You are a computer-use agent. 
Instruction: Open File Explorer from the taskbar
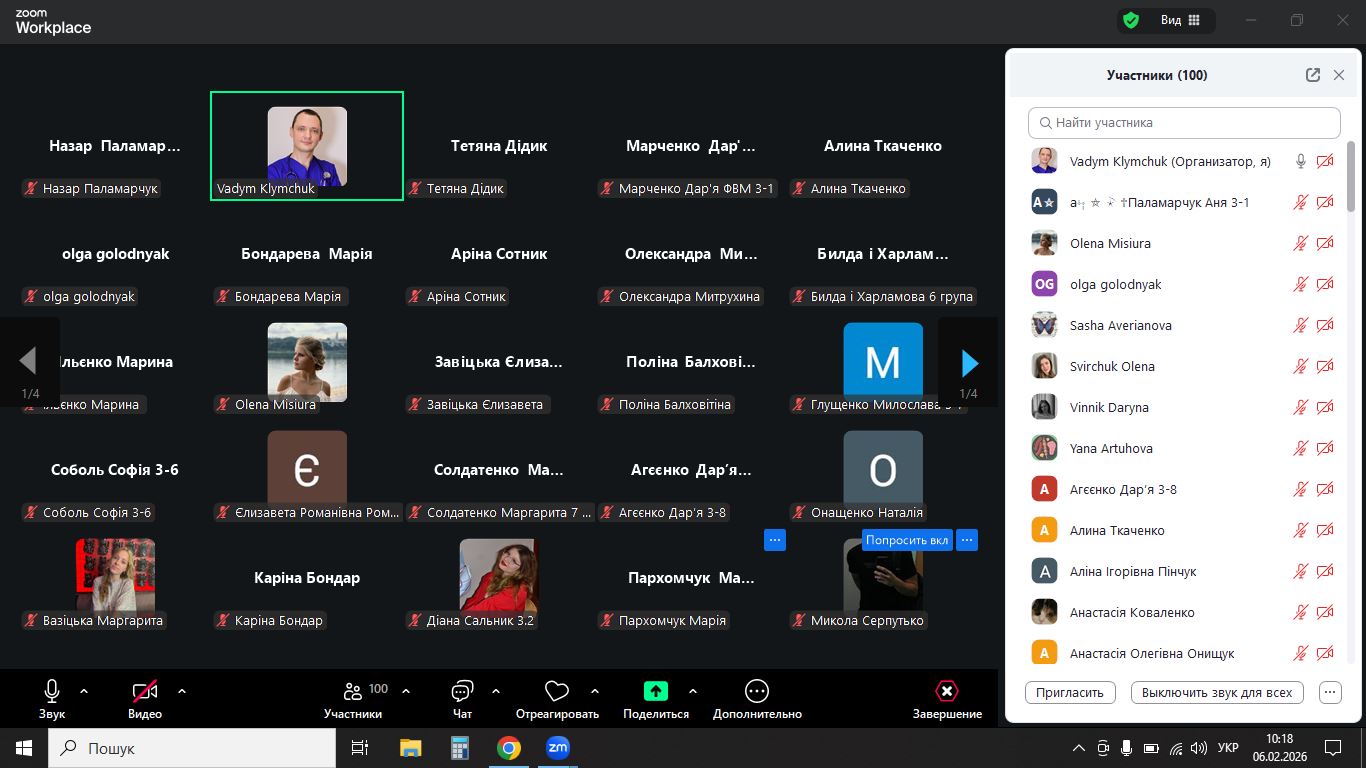[410, 748]
